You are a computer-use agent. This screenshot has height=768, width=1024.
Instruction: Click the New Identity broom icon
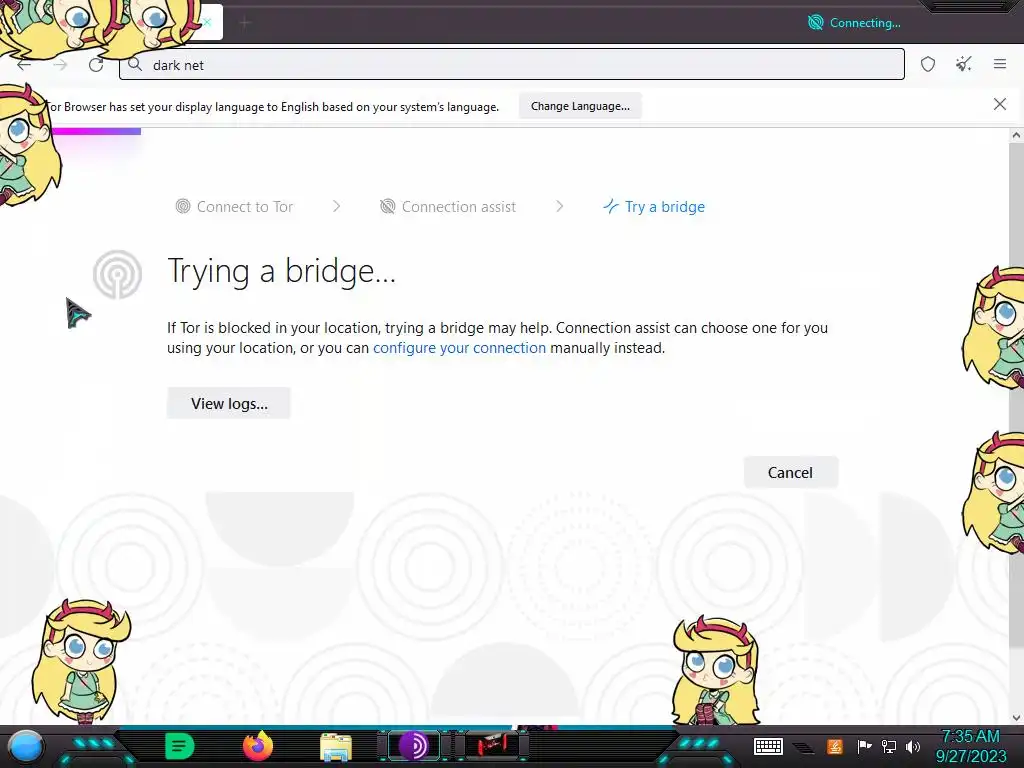click(x=963, y=64)
